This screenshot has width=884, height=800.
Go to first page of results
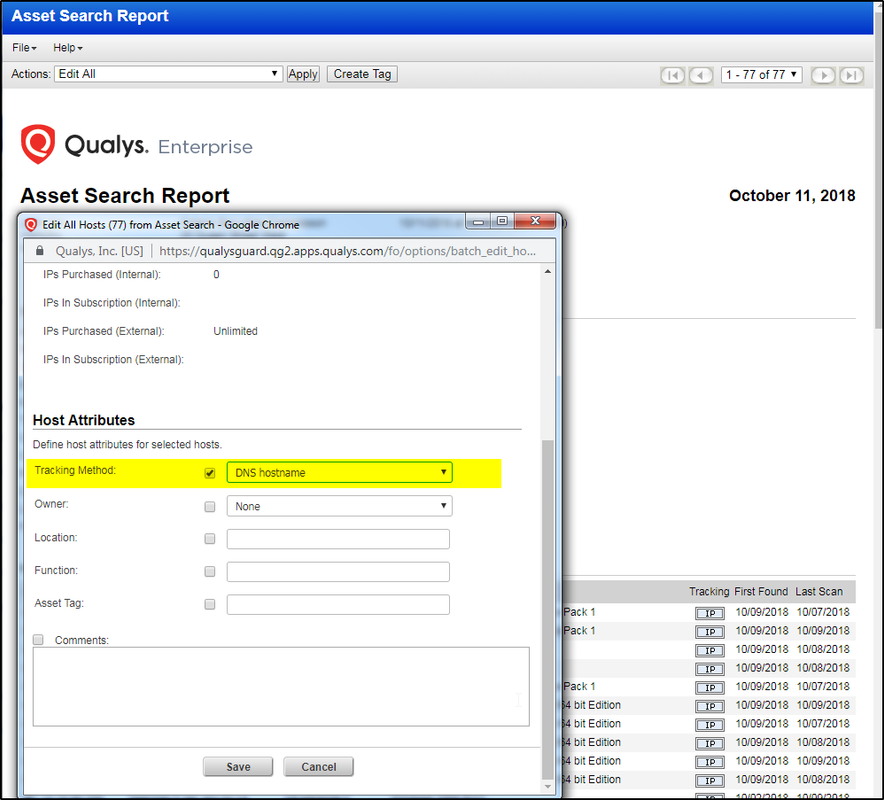[672, 75]
